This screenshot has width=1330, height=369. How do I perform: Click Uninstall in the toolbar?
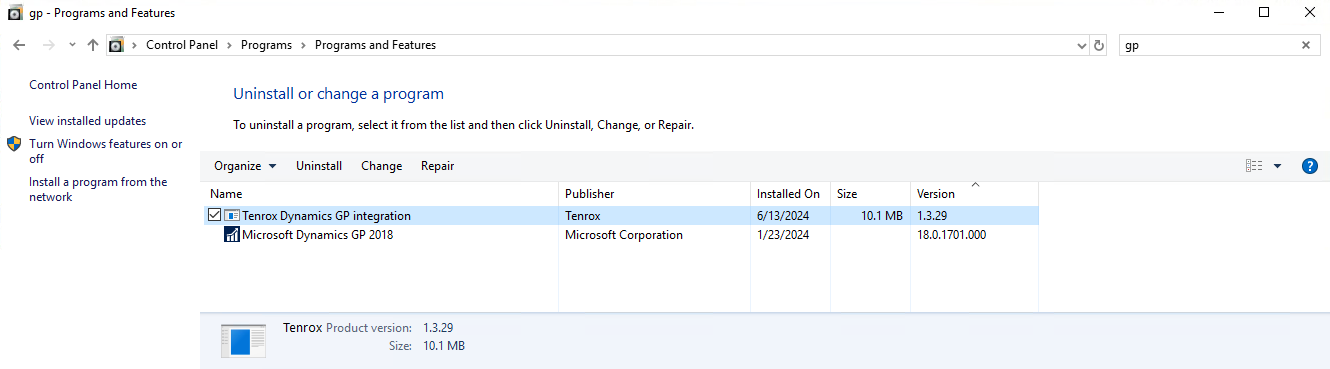(x=319, y=166)
